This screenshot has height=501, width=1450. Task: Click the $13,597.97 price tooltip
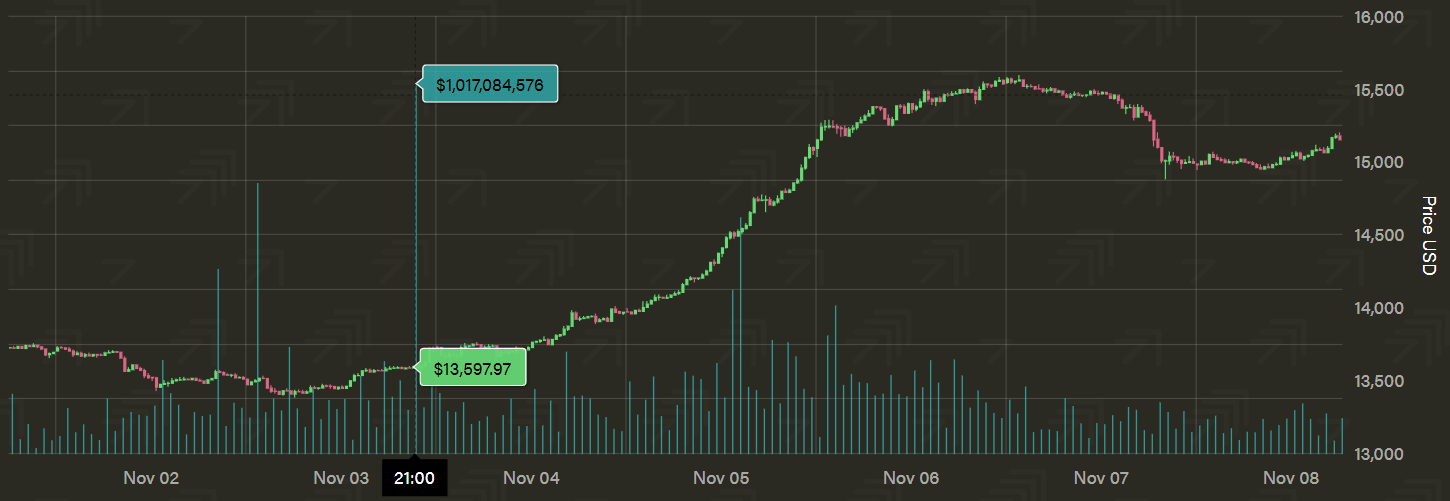(472, 369)
